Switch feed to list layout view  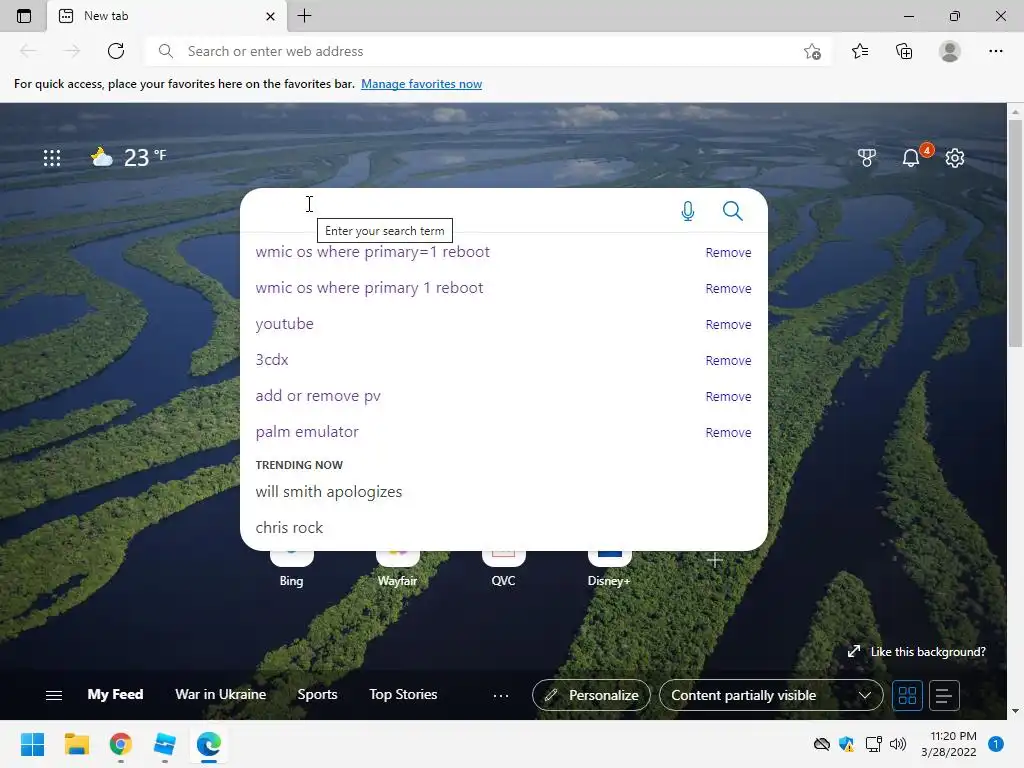click(944, 696)
